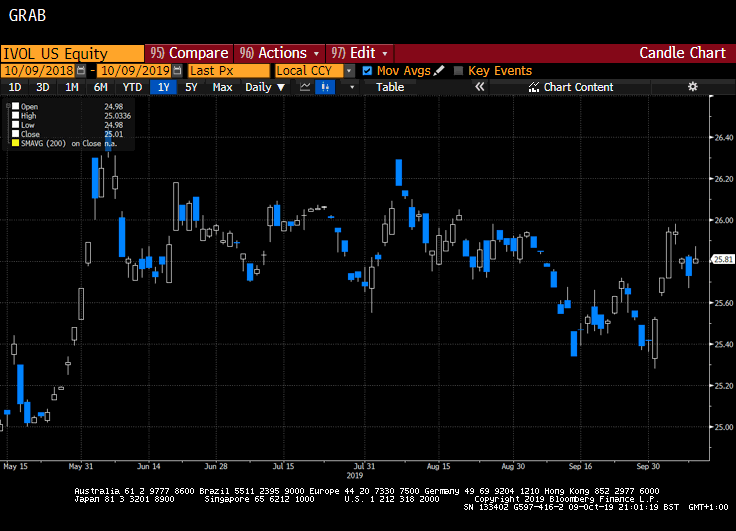Open the Table view button
Screen dimensions: 736x531
tap(390, 87)
